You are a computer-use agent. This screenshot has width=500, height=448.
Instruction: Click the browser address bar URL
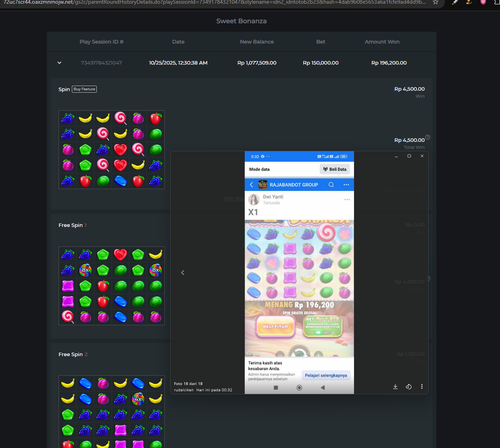(215, 2)
